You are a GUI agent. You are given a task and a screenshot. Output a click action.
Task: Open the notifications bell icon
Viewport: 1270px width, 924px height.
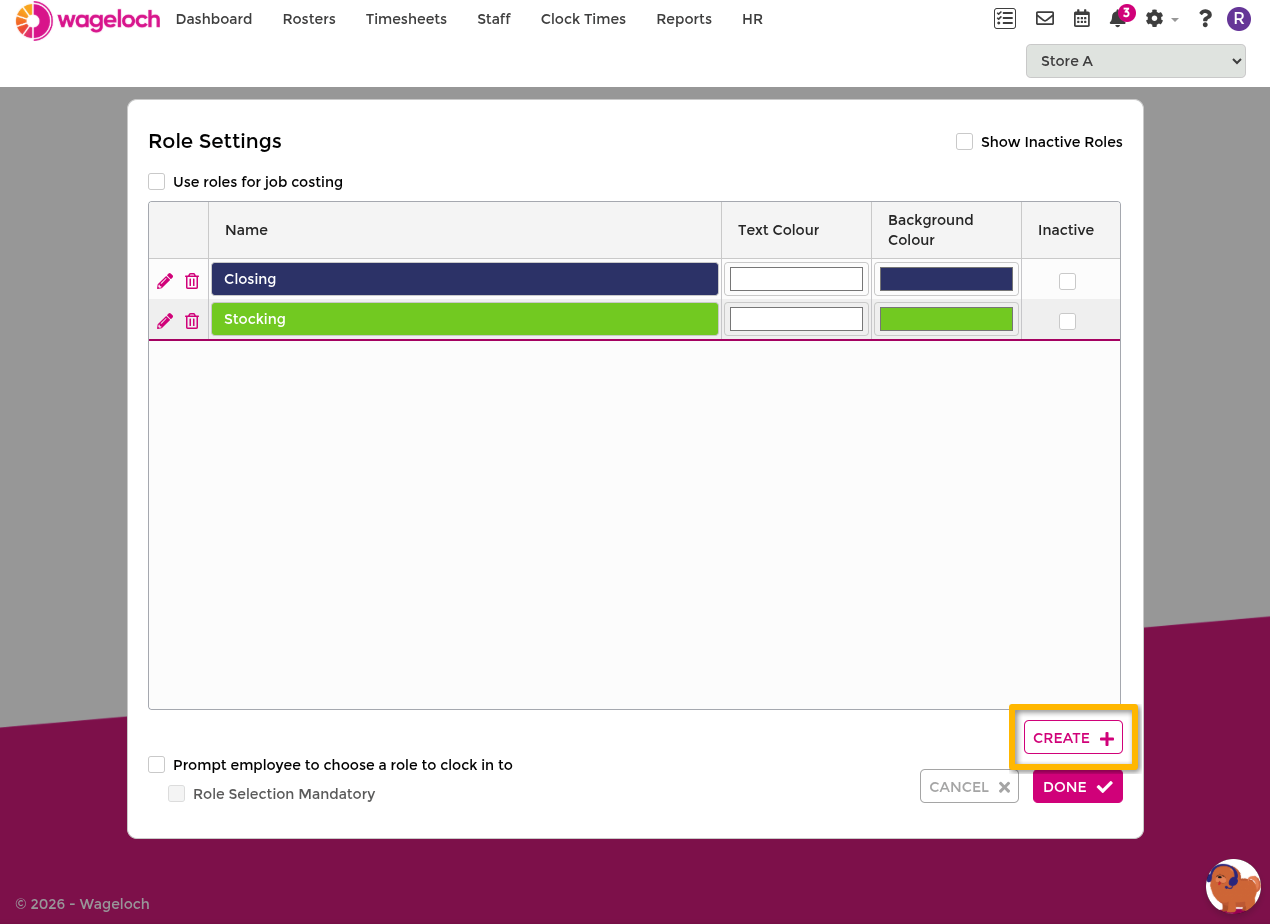1118,19
